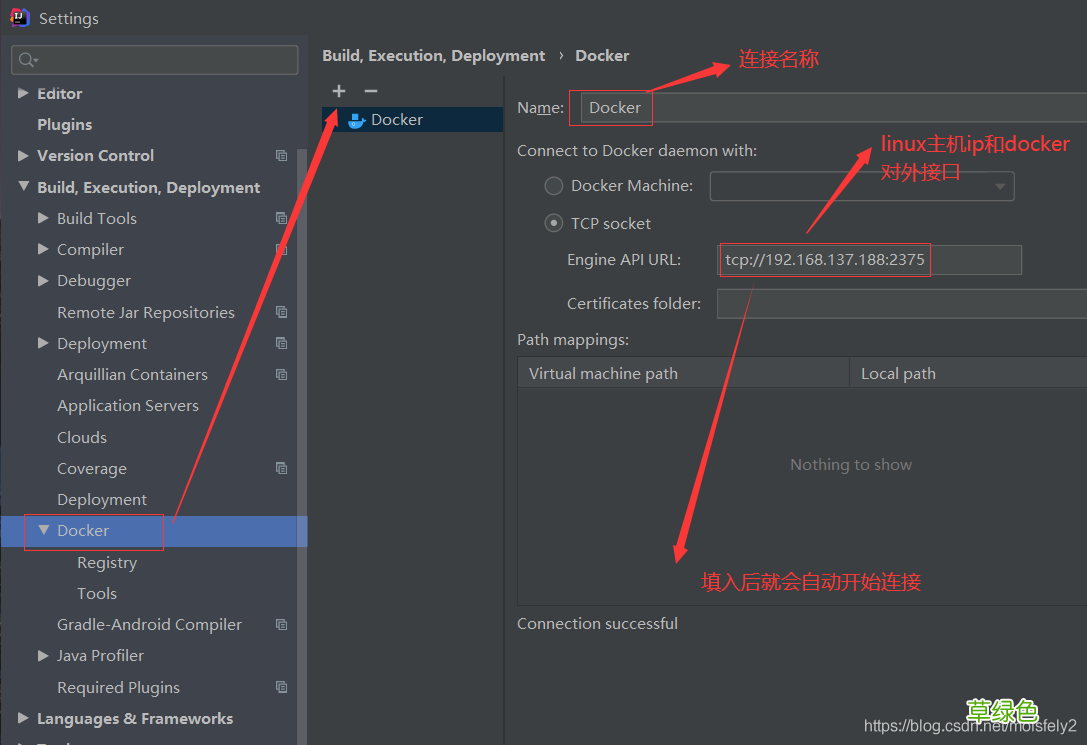The height and width of the screenshot is (745, 1087).
Task: Go to Build, Execution, Deployment breadcrumb
Action: [x=433, y=55]
